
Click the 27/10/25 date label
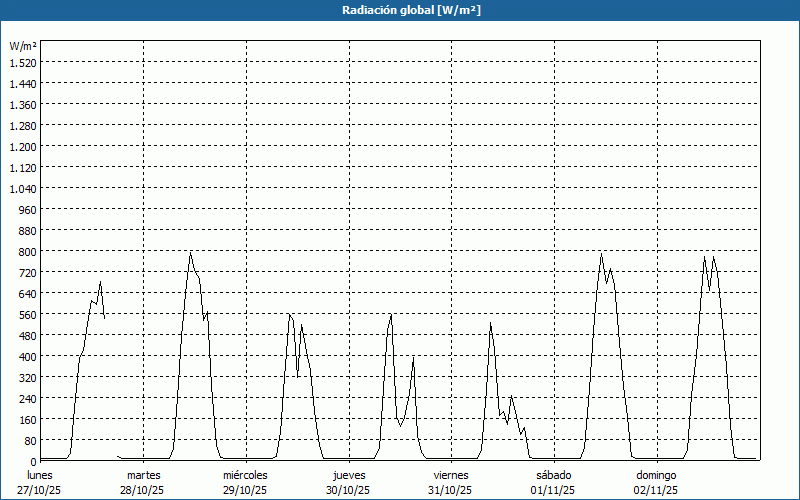[x=40, y=490]
